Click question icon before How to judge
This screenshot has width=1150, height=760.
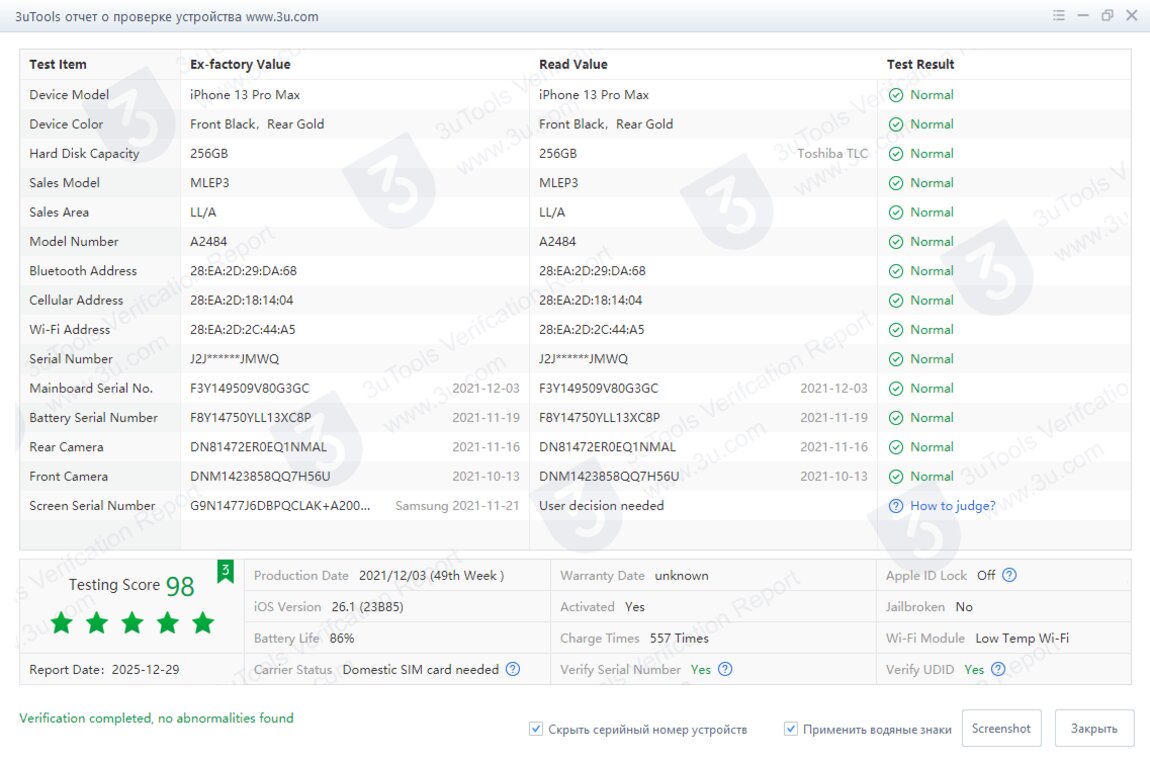click(896, 506)
